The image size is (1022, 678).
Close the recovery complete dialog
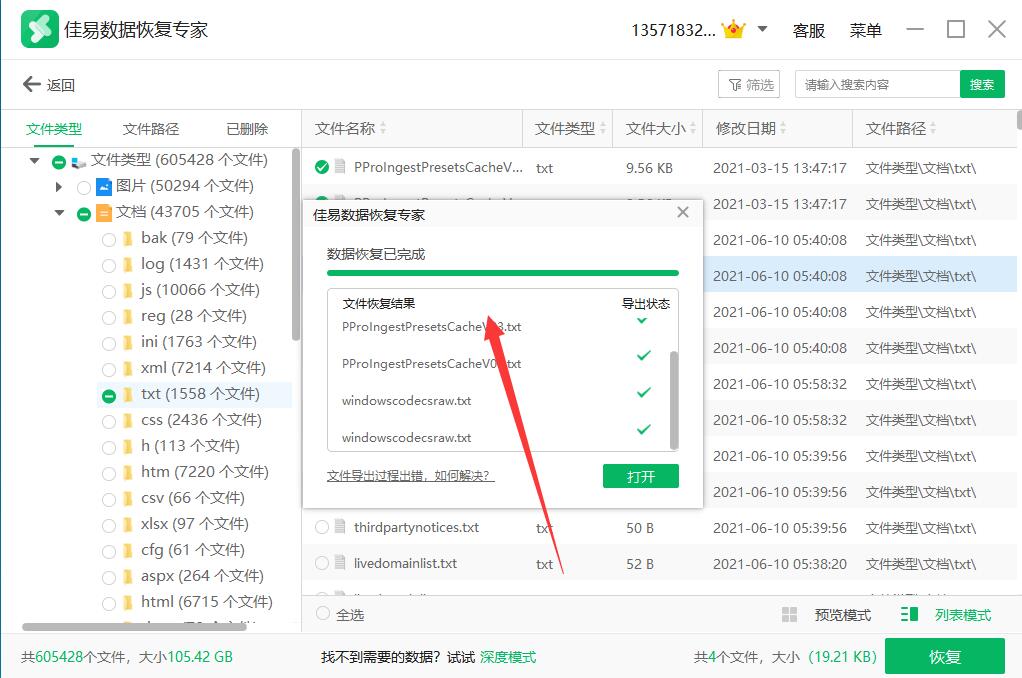coord(682,212)
